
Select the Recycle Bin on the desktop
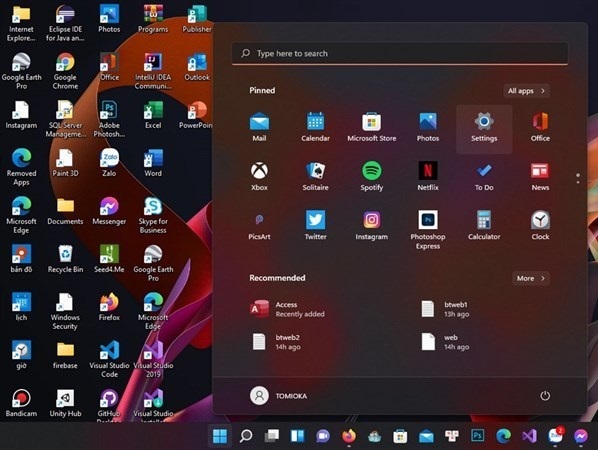(65, 259)
